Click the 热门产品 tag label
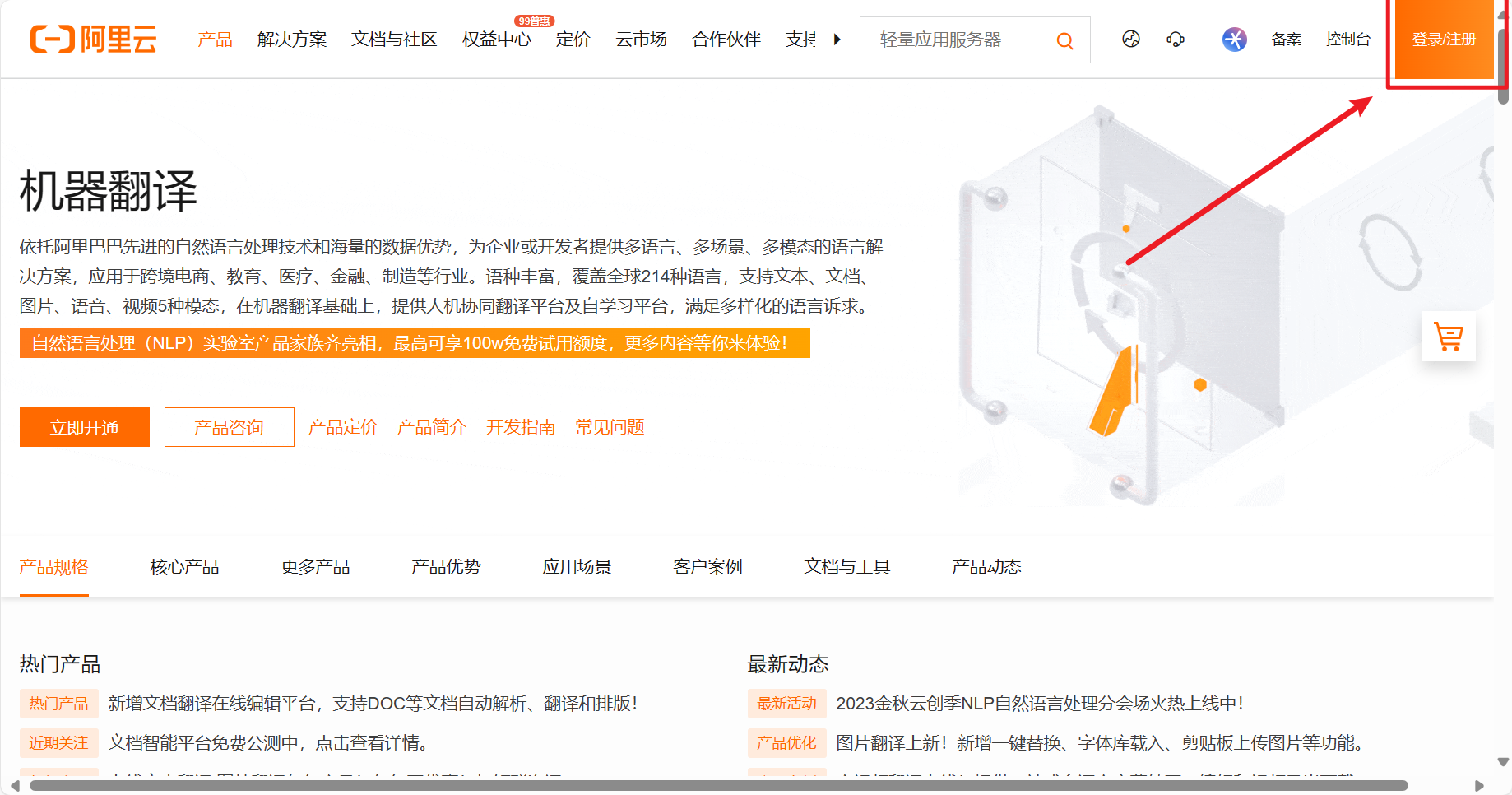 tap(58, 704)
